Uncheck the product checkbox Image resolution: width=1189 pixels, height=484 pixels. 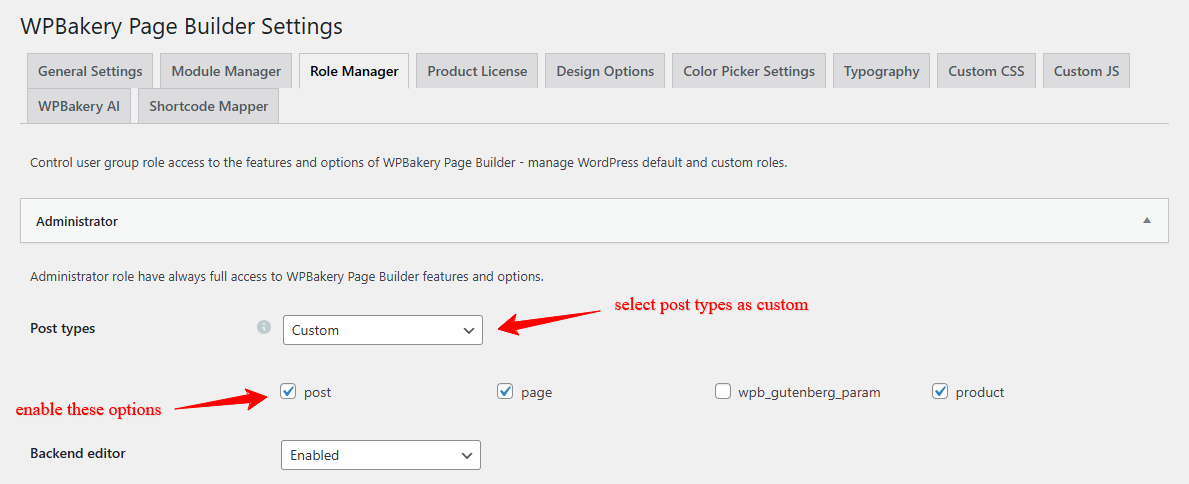(940, 392)
